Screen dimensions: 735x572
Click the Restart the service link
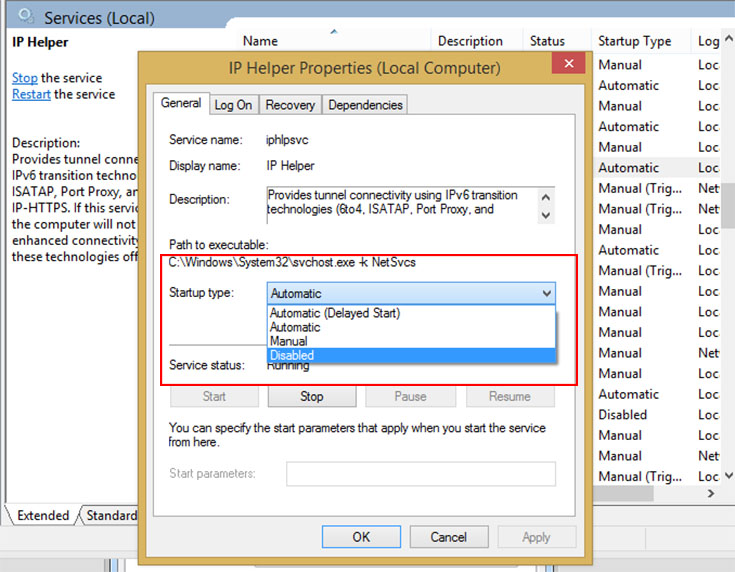coord(31,94)
